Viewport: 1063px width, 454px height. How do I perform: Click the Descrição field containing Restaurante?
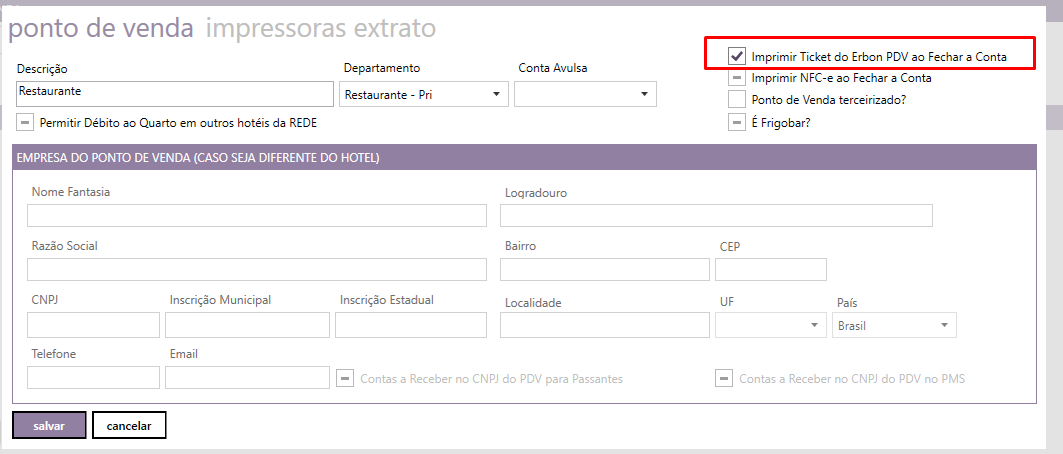(175, 93)
